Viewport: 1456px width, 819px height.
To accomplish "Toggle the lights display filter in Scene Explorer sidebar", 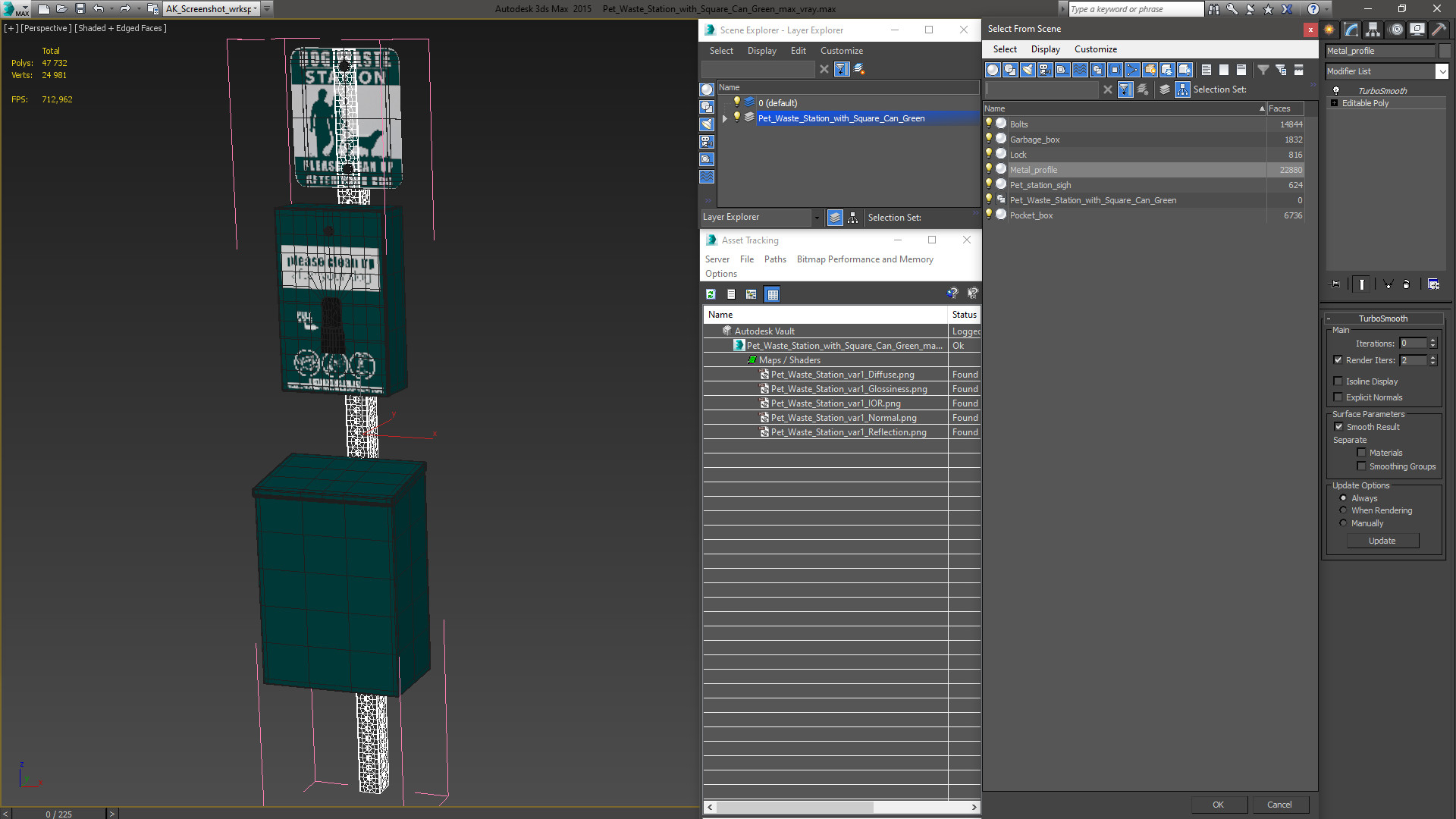I will tap(707, 124).
